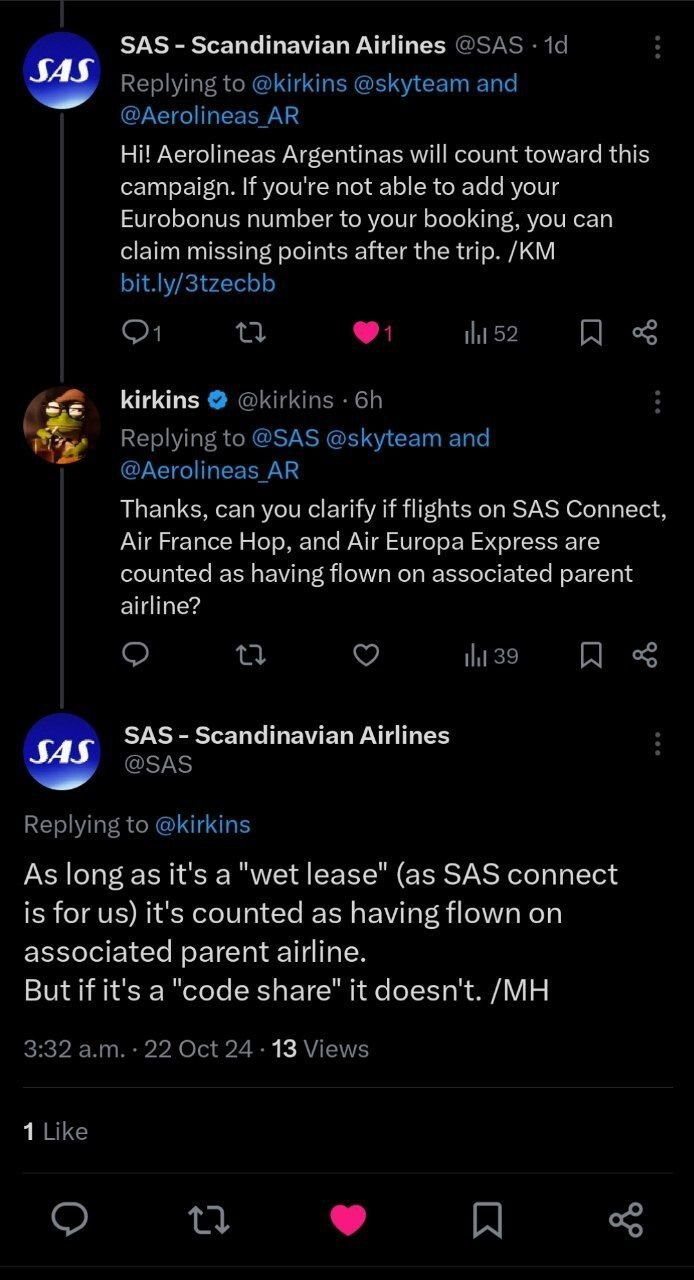Open @kirkins mention in main reply
The height and width of the screenshot is (1280, 694).
(x=203, y=824)
